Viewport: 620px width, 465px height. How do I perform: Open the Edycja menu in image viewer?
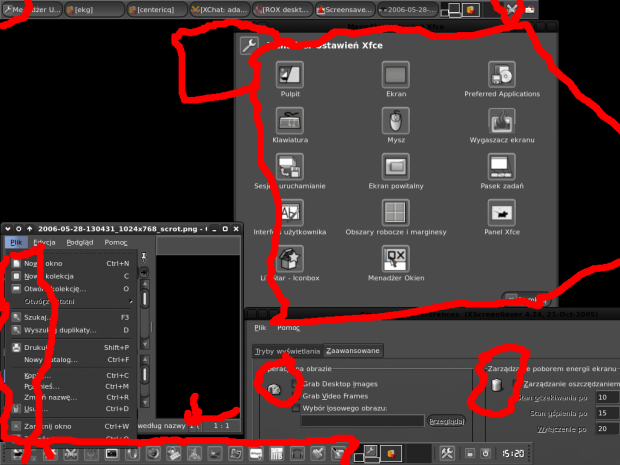tap(44, 242)
